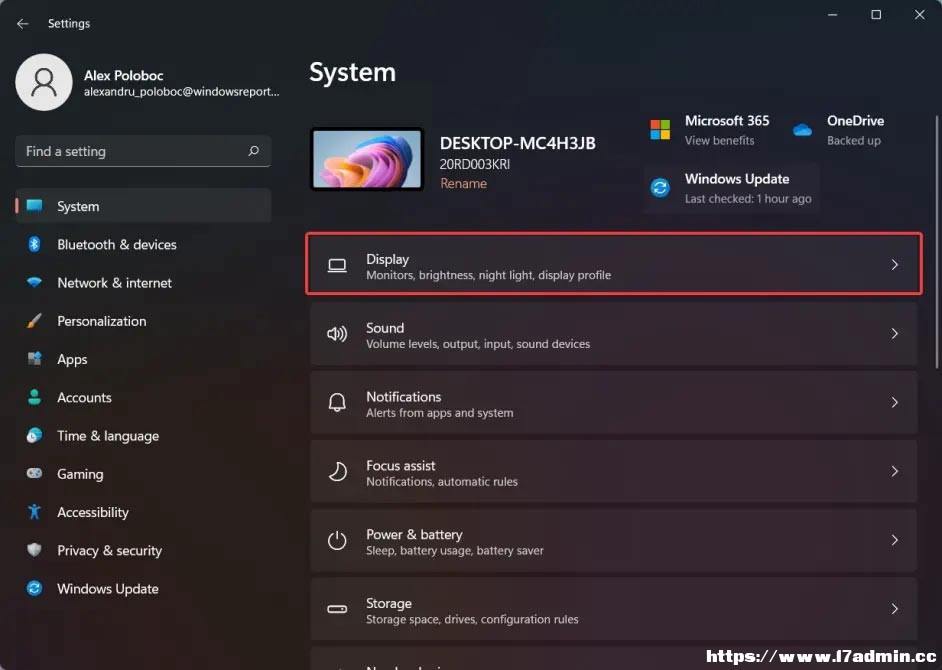Viewport: 942px width, 670px height.
Task: Click 'Volume levels, output, input, sound devices'
Action: coord(478,344)
